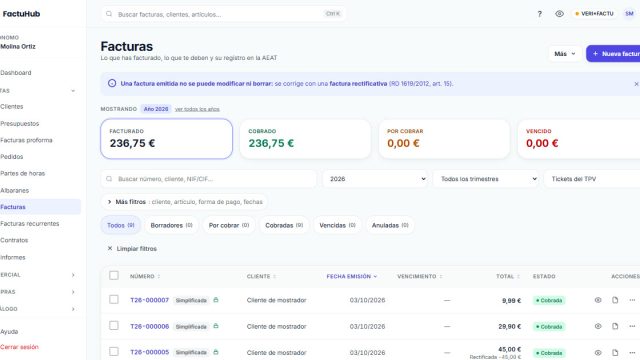The image size is (640, 360).
Task: Expand the sidebar group above Ayuda
Action: tap(40, 309)
